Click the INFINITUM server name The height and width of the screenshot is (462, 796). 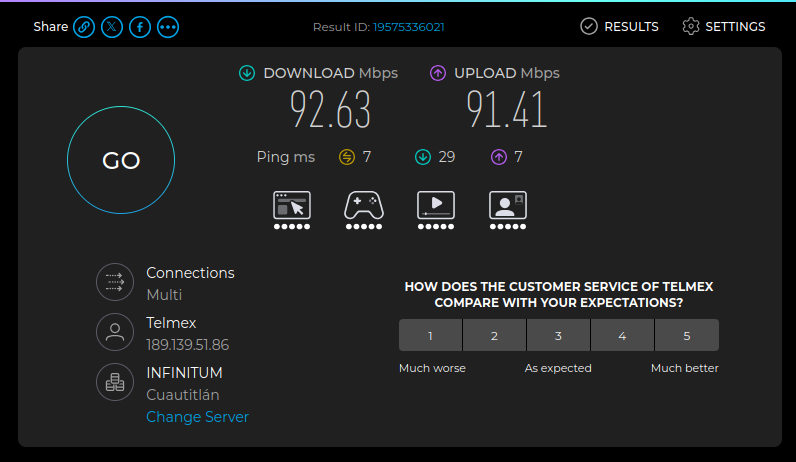[184, 373]
